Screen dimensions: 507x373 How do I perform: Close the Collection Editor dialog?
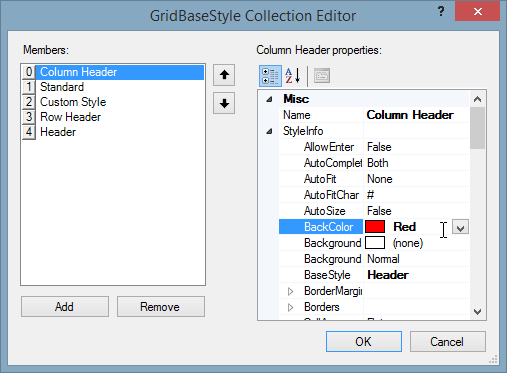(x=477, y=12)
